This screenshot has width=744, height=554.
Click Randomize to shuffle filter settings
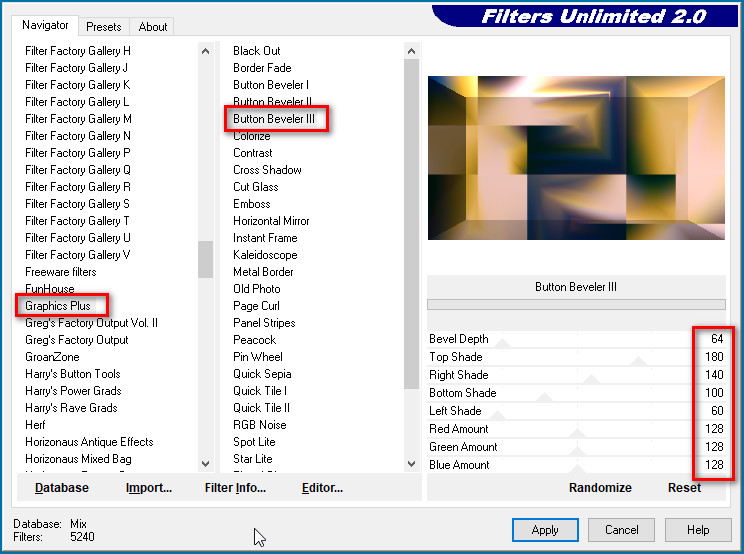[x=600, y=488]
